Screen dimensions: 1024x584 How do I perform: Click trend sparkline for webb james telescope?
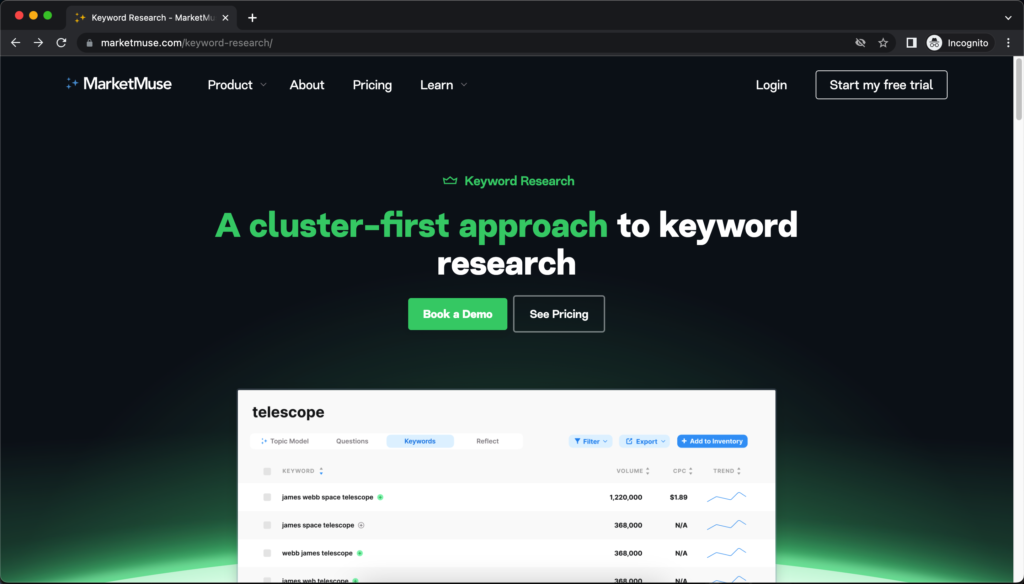pyautogui.click(x=726, y=553)
